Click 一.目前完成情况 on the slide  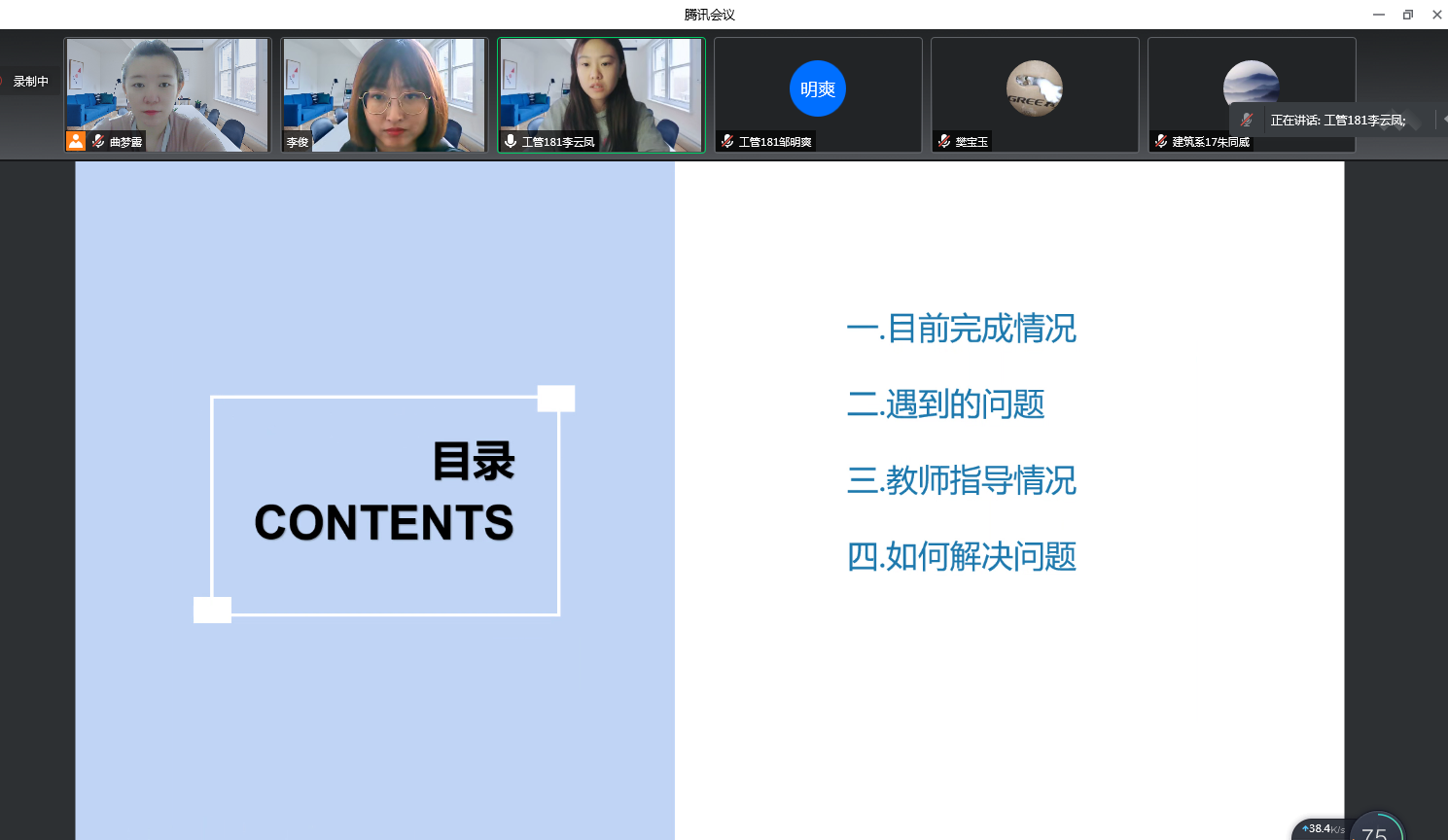(x=961, y=329)
